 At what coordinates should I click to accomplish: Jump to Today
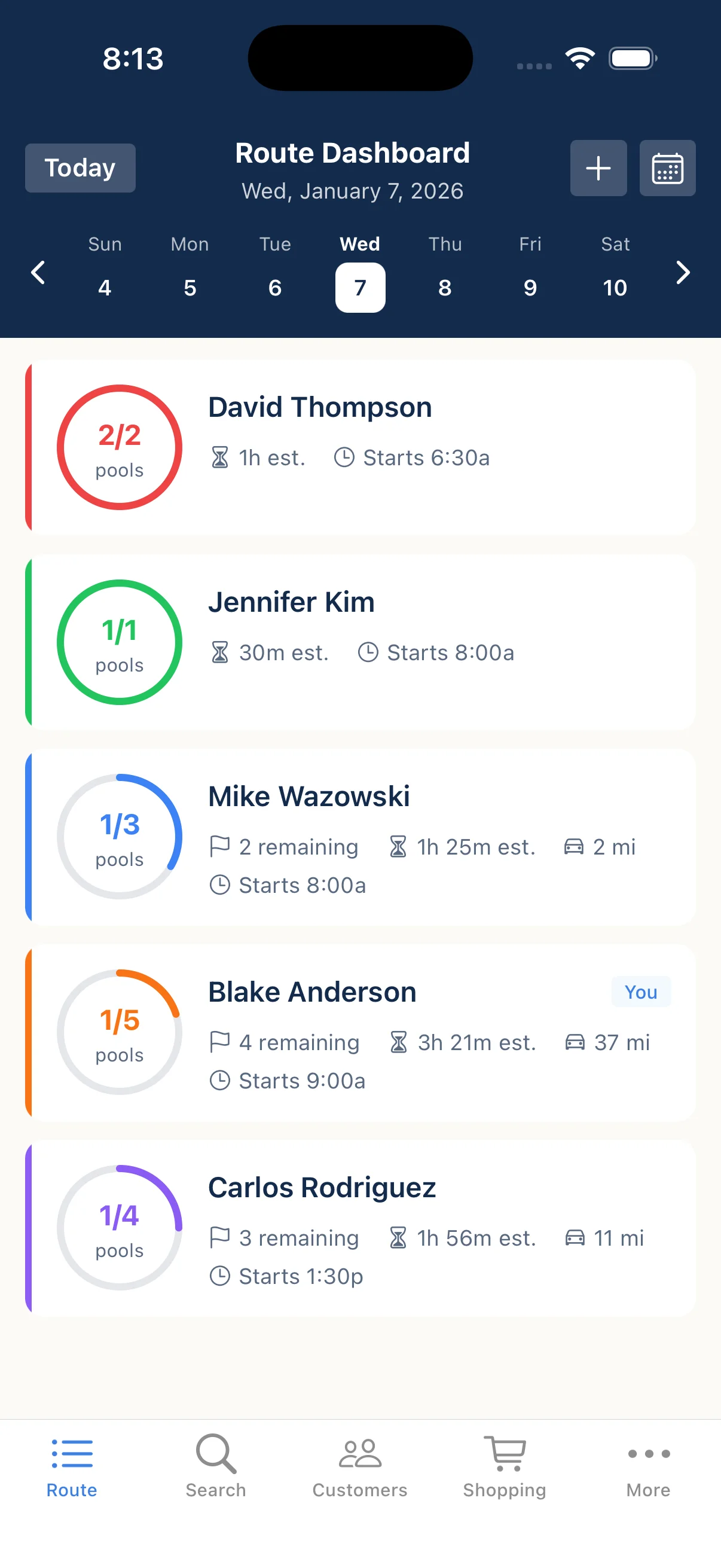(80, 168)
